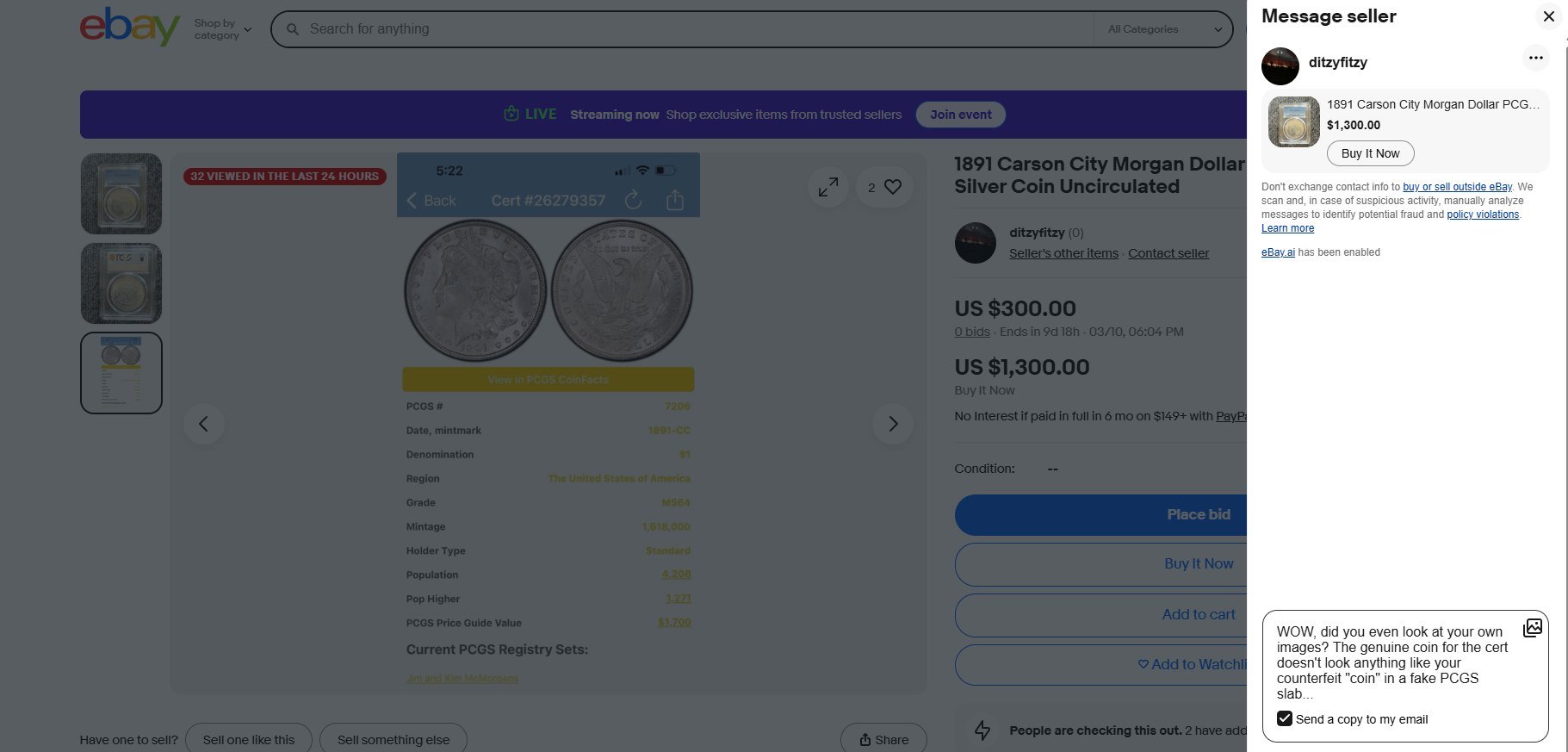This screenshot has height=752, width=1568.
Task: Open the All Categories dropdown
Action: coord(1164,29)
